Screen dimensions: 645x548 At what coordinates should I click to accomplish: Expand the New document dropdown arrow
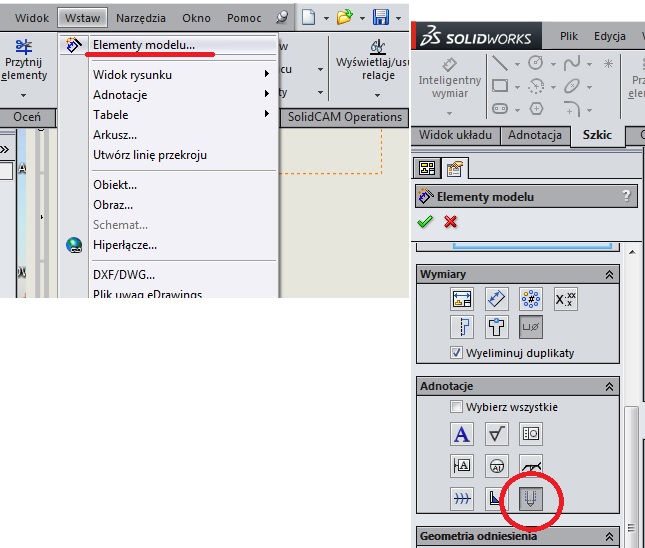pos(326,18)
